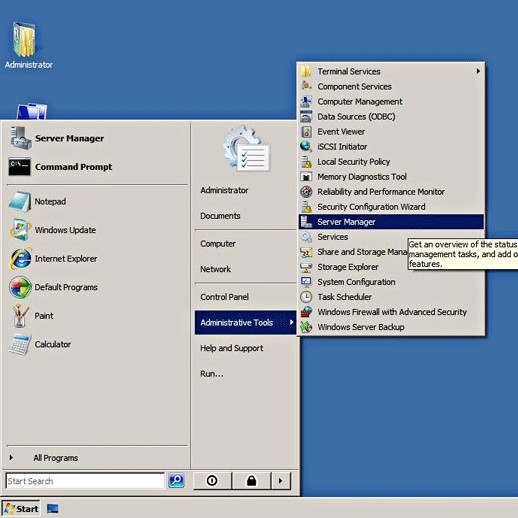Launch Windows Update from its icon
The width and height of the screenshot is (518, 518).
pyautogui.click(x=20, y=230)
